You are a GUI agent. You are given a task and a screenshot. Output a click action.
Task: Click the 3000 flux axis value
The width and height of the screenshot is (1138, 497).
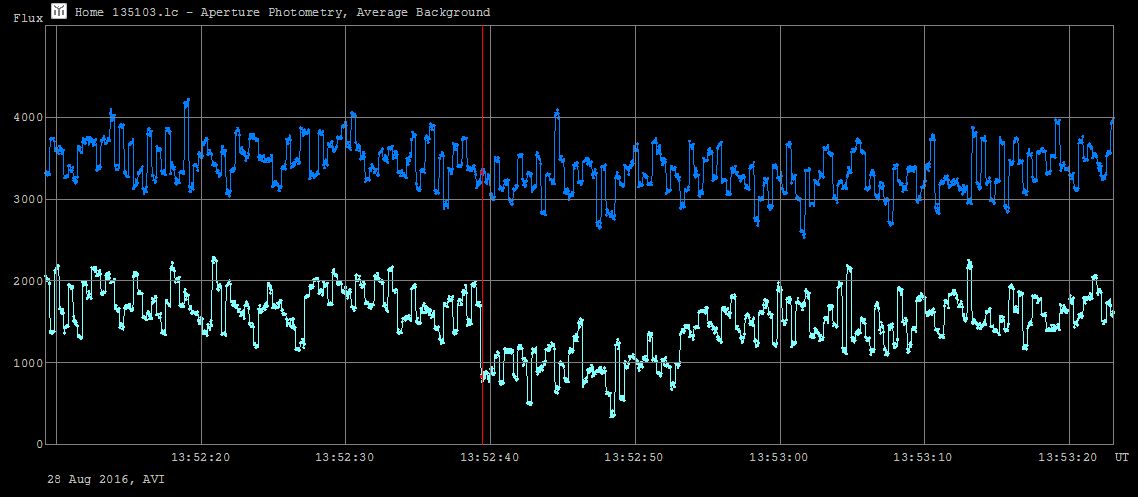[28, 200]
